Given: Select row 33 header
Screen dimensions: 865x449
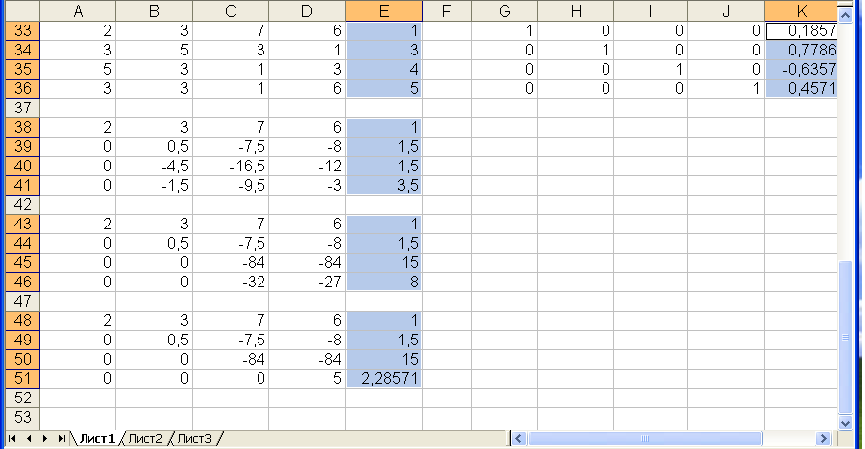Looking at the screenshot, I should click(x=23, y=31).
